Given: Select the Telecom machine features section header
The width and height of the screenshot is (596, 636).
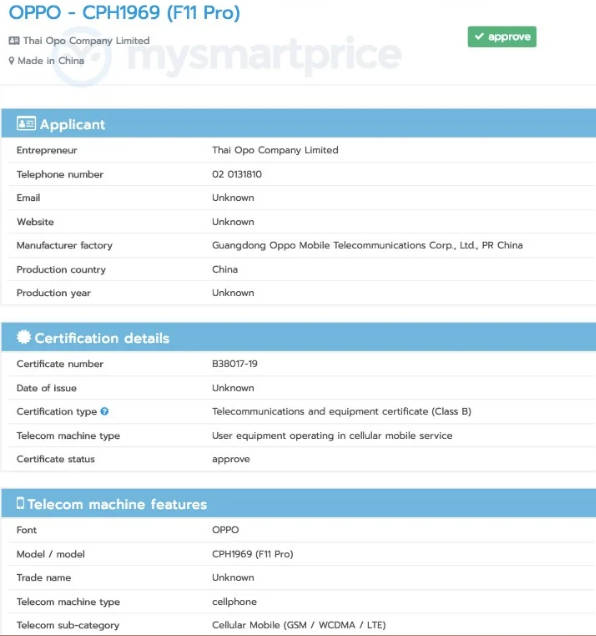Looking at the screenshot, I should coord(299,503).
